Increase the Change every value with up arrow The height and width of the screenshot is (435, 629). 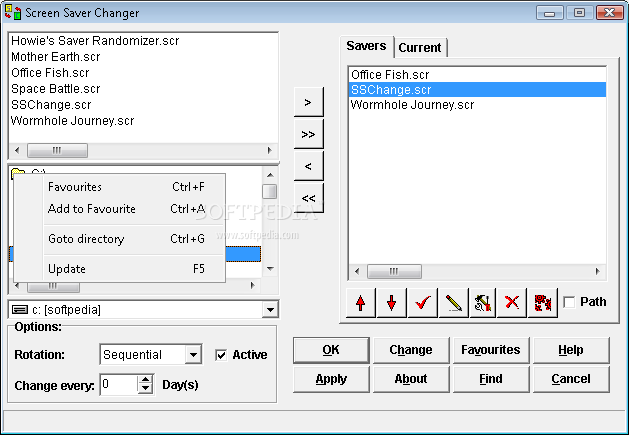point(145,380)
